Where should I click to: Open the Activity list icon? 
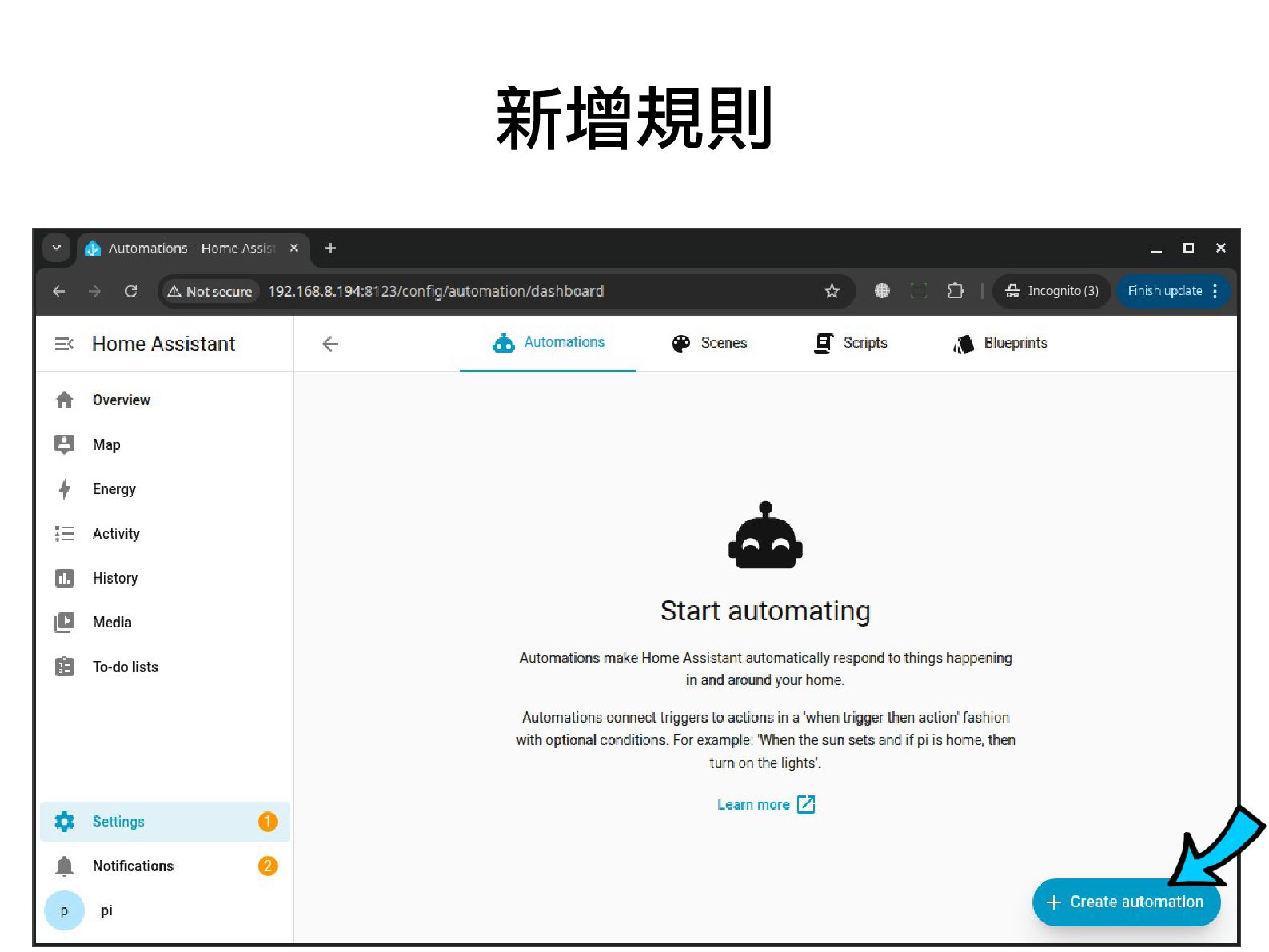pos(65,533)
